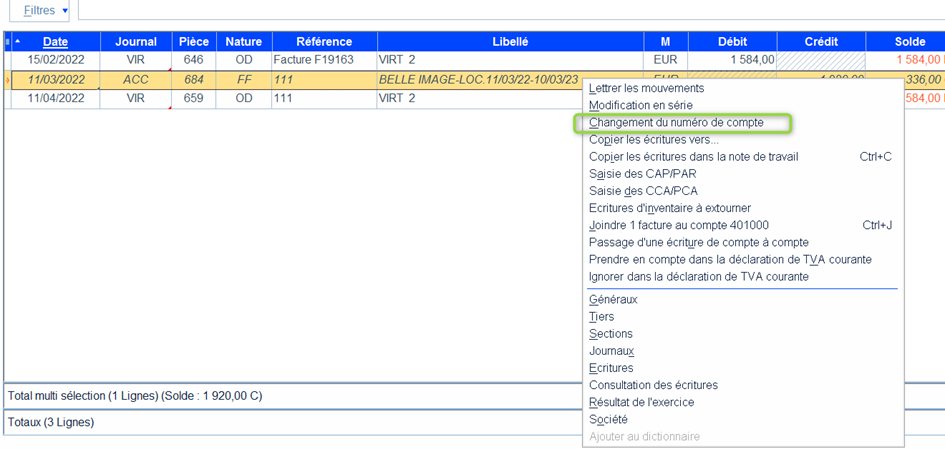The width and height of the screenshot is (945, 449).
Task: Choose 'Copier les écritures vers...'
Action: click(x=653, y=139)
